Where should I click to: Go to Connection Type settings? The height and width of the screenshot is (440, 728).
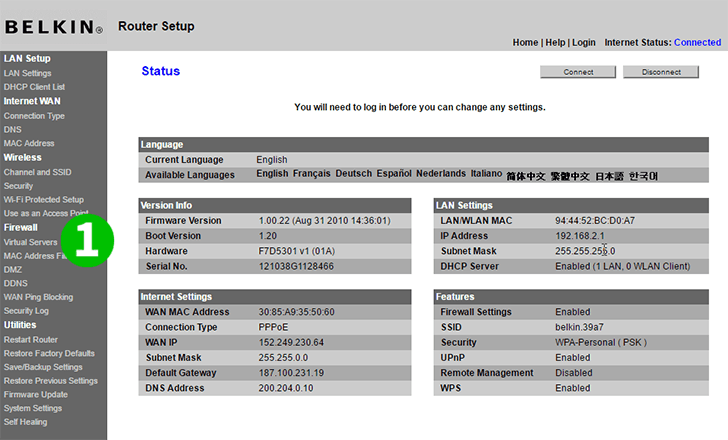[x=34, y=116]
